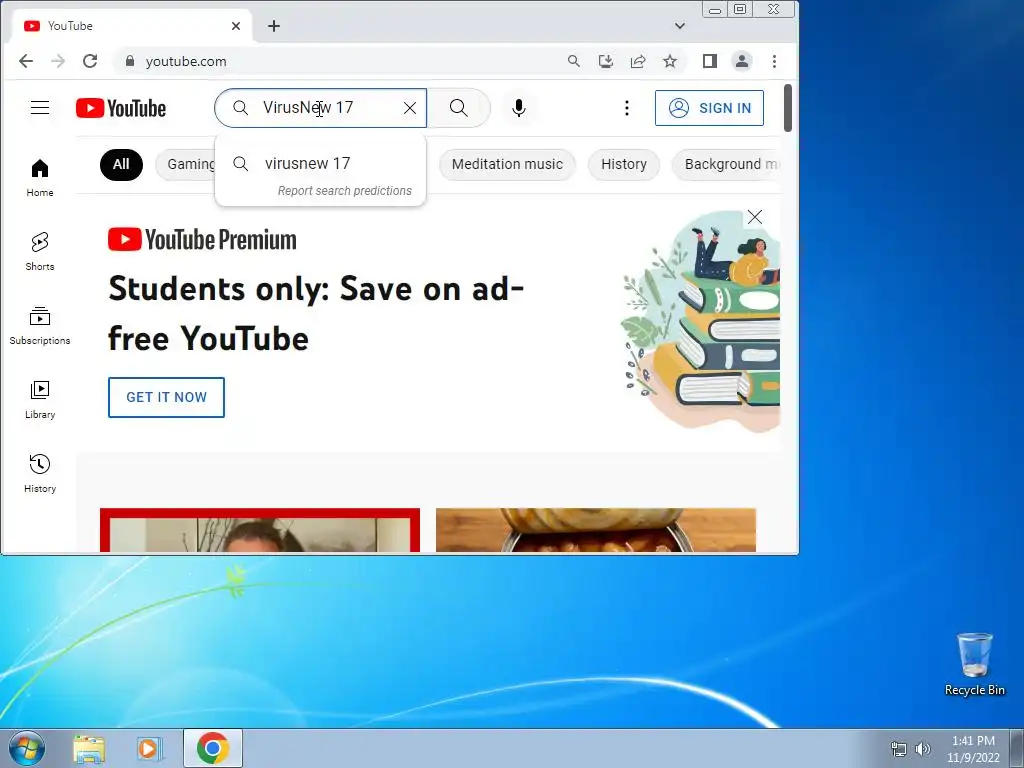Go to Home in sidebar
The image size is (1024, 768).
pyautogui.click(x=40, y=178)
